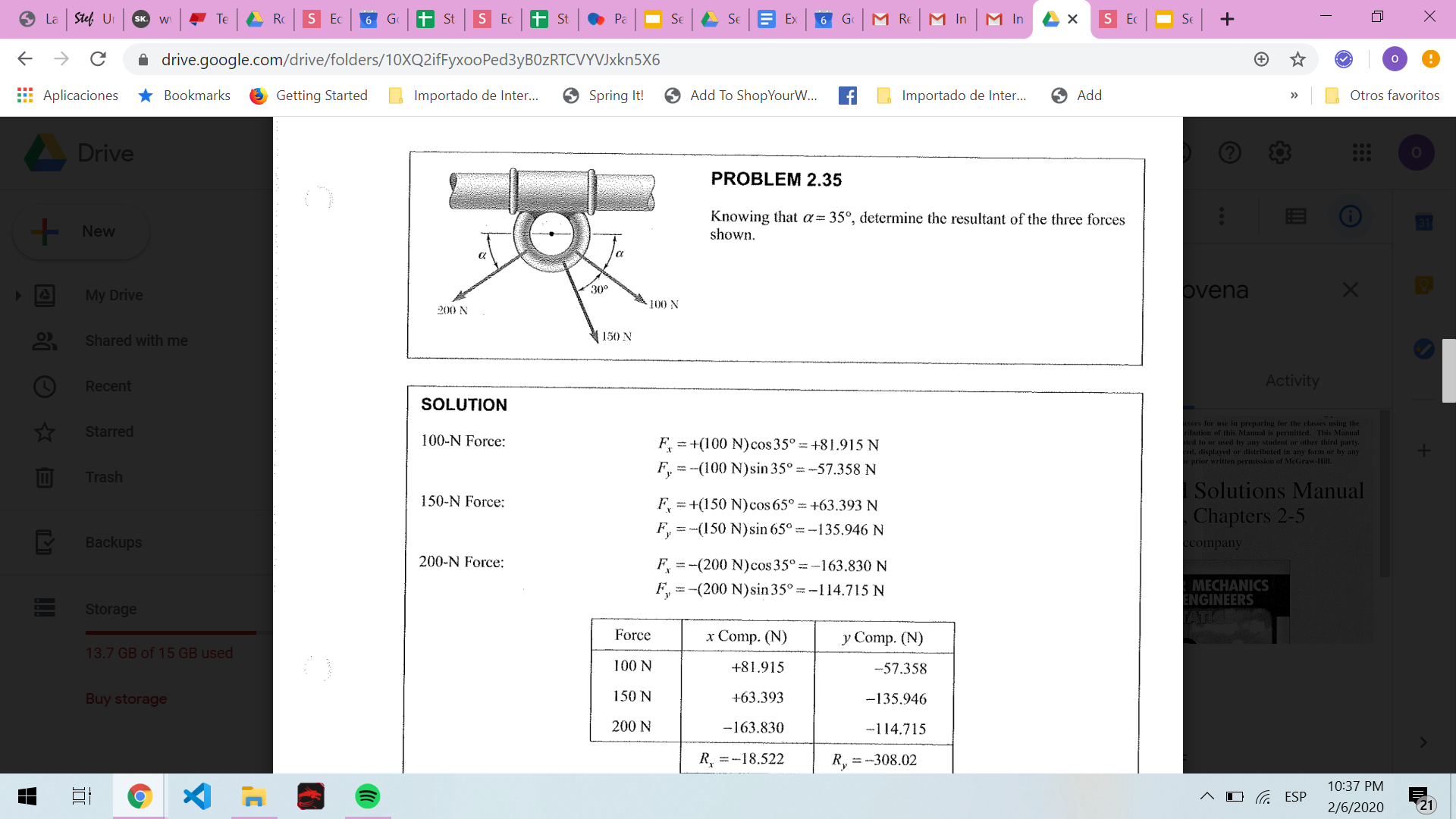Switch to the Activity tab

[1291, 381]
